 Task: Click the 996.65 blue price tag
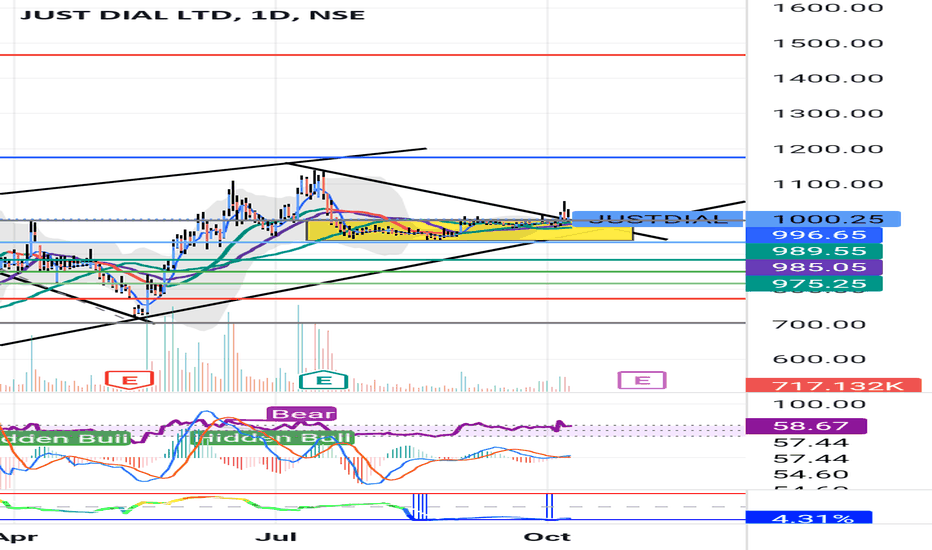tap(814, 235)
